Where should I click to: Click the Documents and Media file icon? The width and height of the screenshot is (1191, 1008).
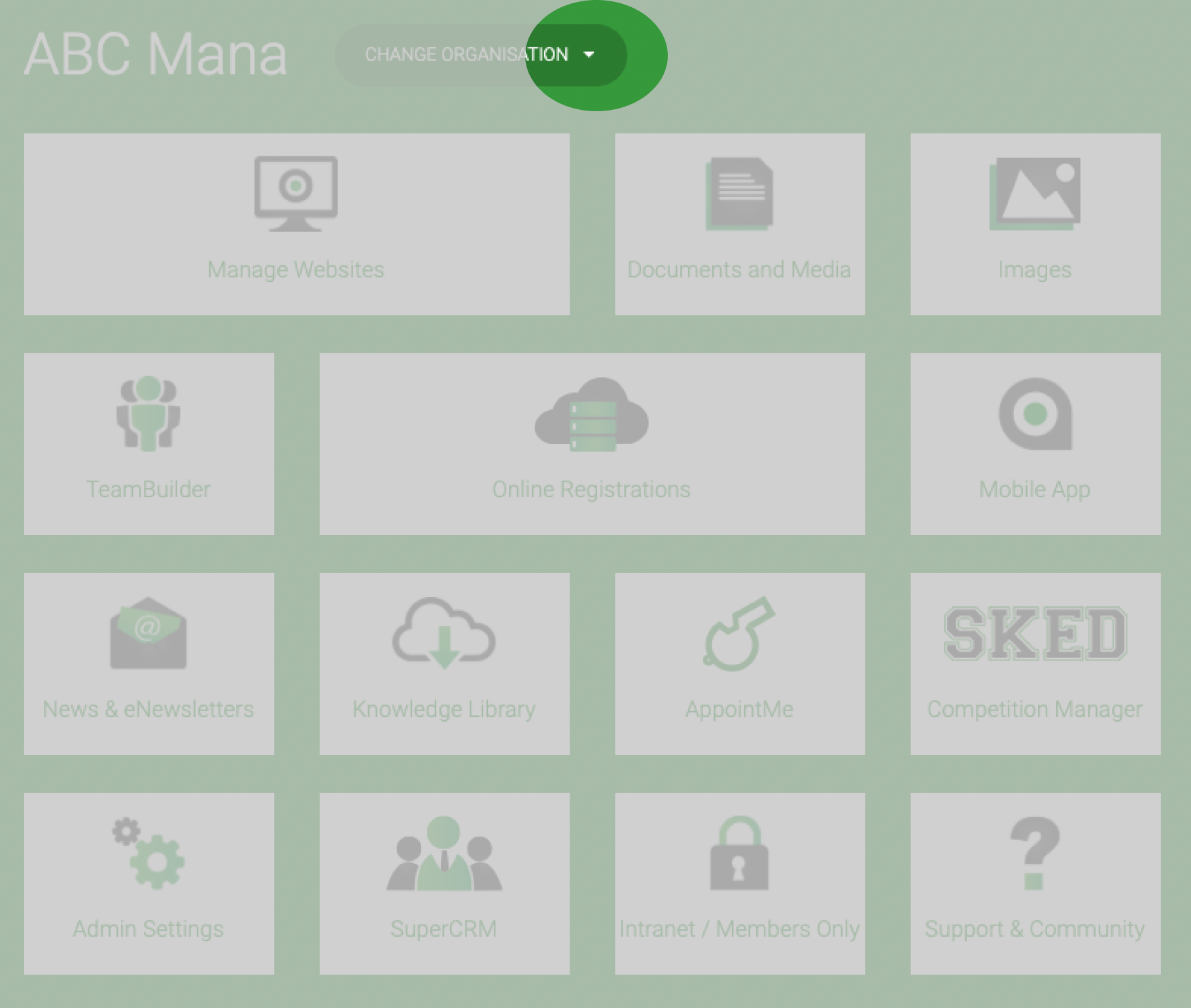tap(739, 194)
